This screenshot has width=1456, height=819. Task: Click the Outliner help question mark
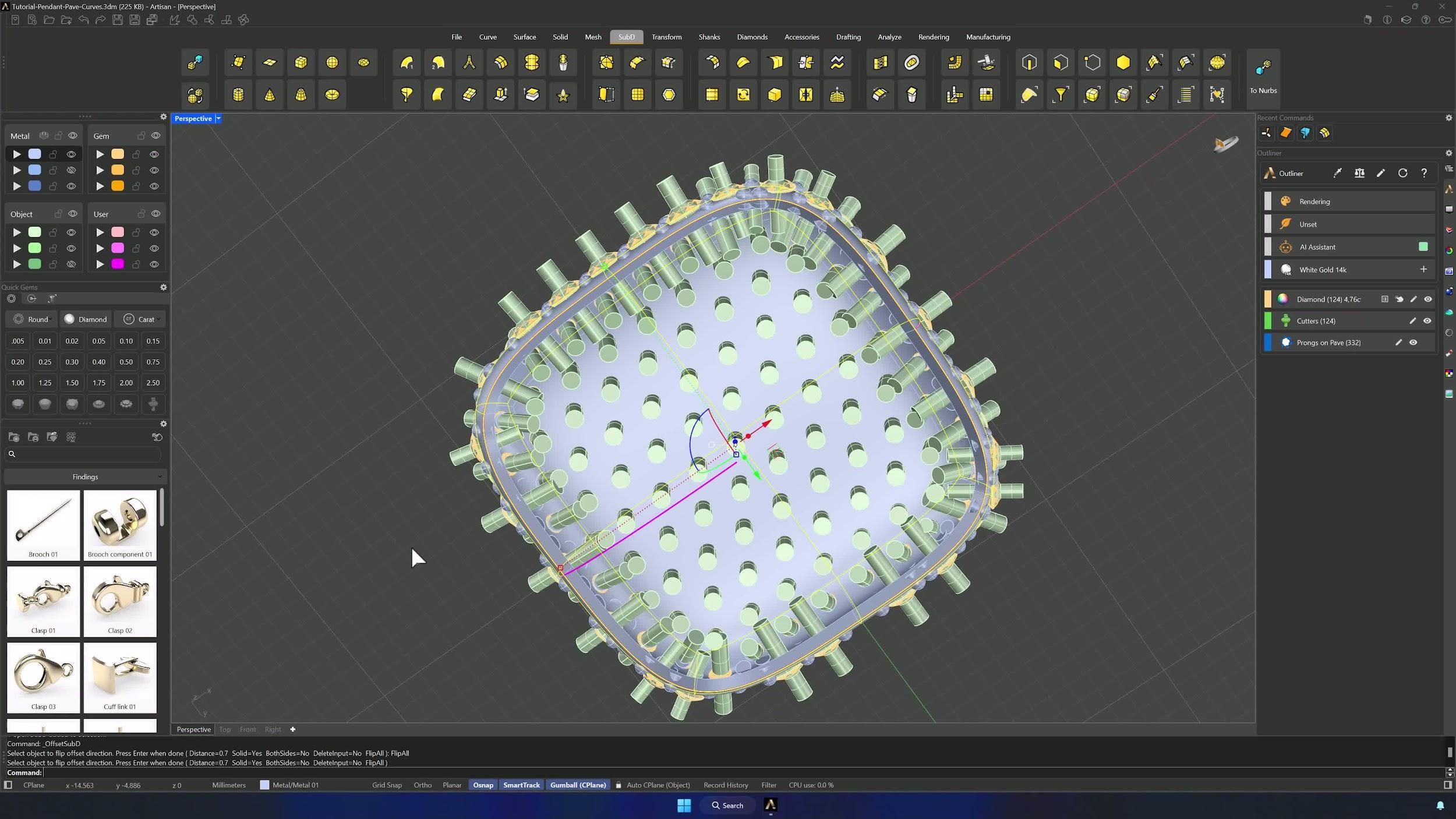coord(1424,173)
